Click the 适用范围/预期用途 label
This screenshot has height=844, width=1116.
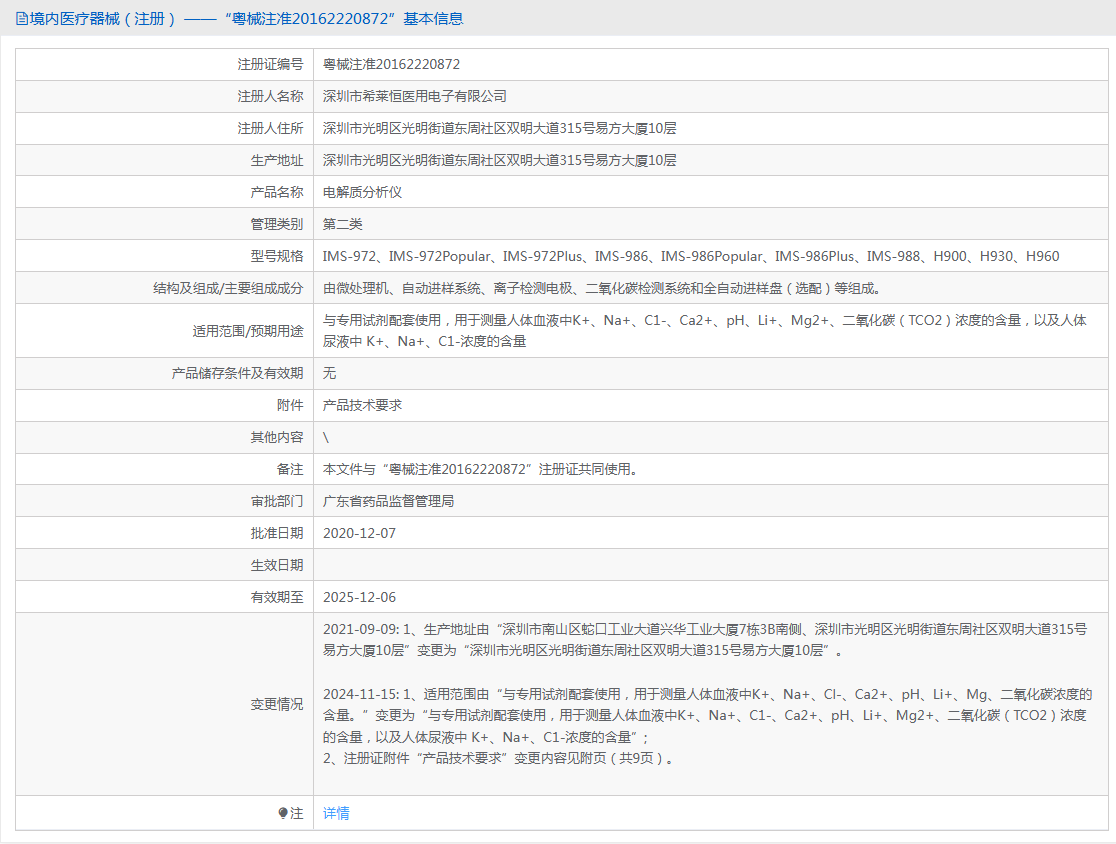248,331
